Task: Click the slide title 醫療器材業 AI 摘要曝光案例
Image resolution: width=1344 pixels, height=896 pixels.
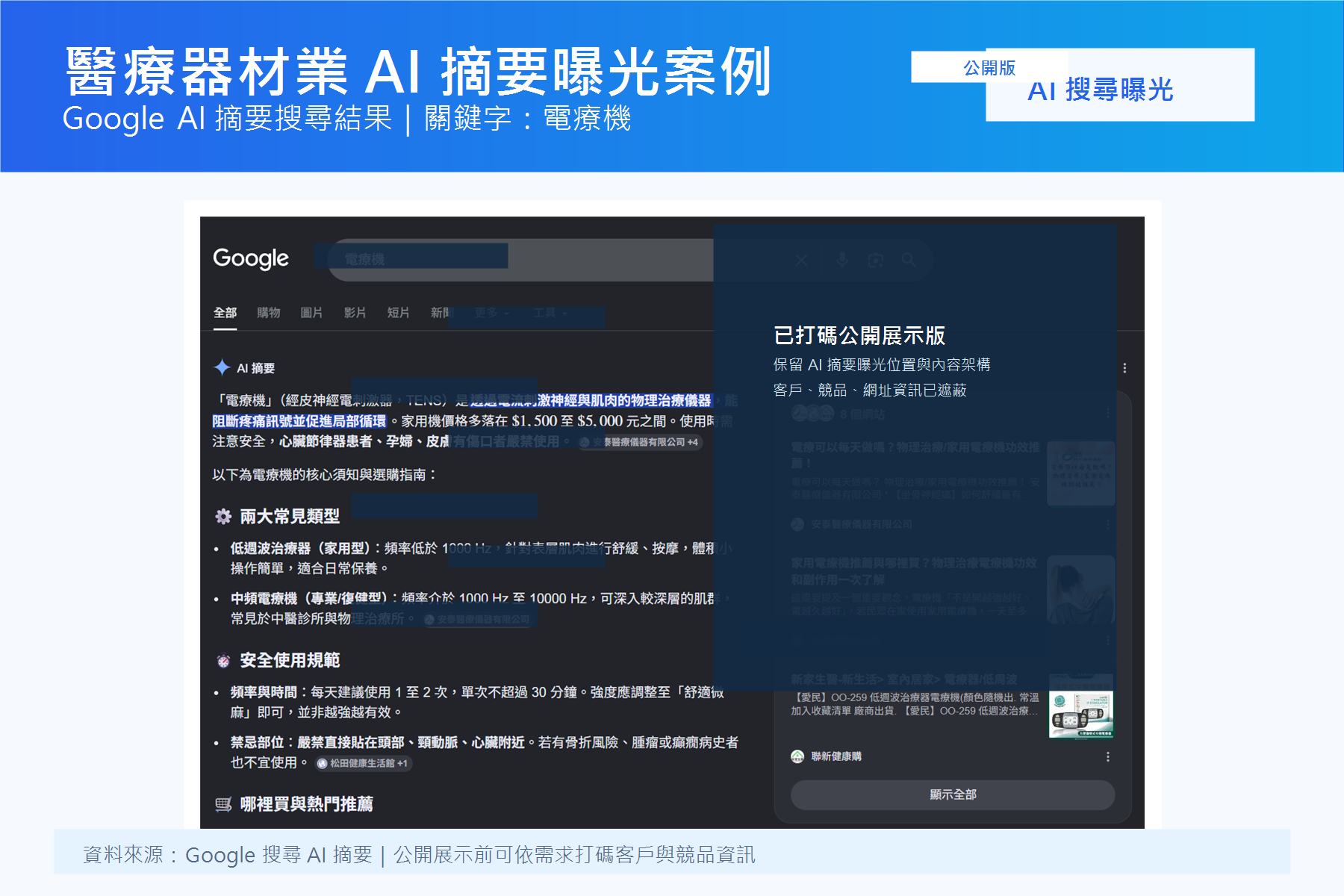Action: (418, 72)
